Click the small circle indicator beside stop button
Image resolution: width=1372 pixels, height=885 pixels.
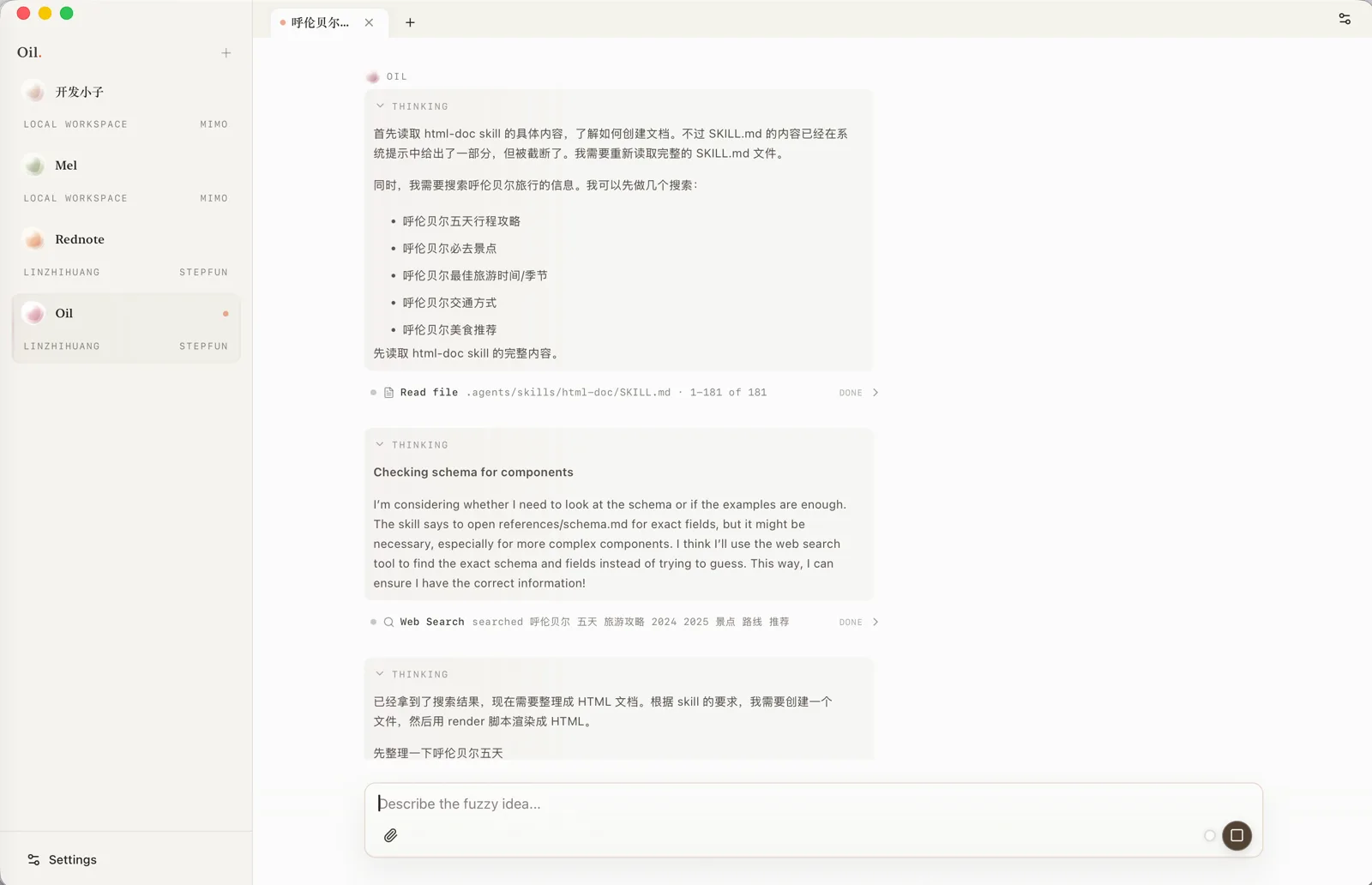(x=1209, y=835)
